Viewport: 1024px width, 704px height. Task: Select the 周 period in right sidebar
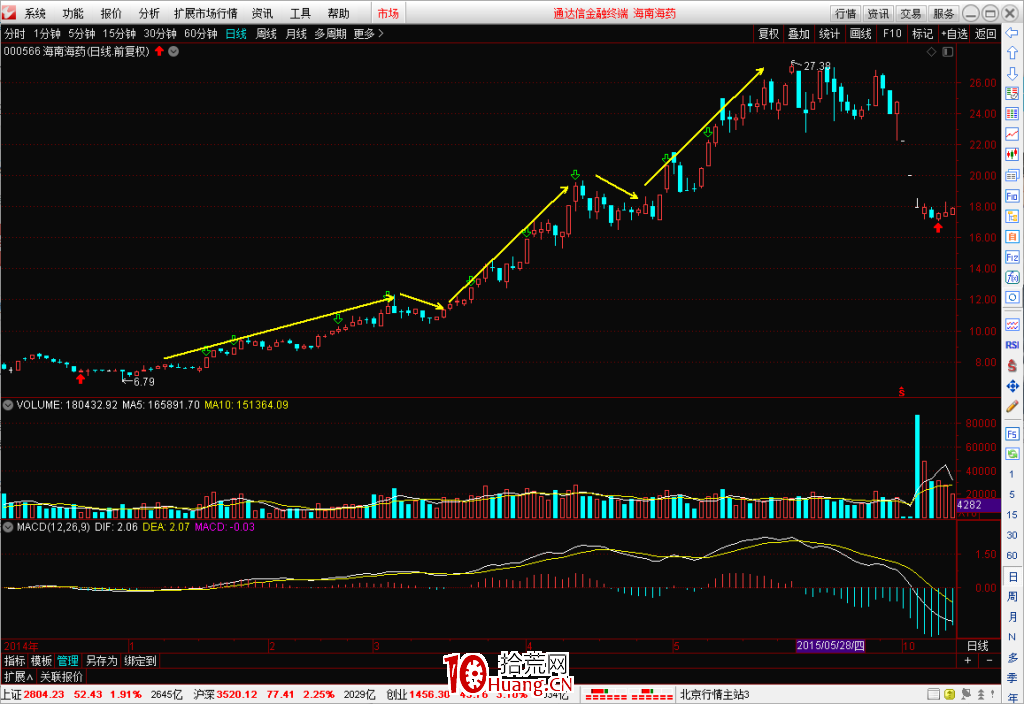(1012, 596)
